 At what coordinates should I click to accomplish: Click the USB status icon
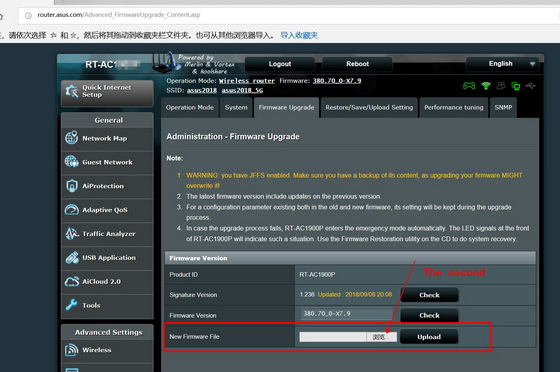click(531, 86)
